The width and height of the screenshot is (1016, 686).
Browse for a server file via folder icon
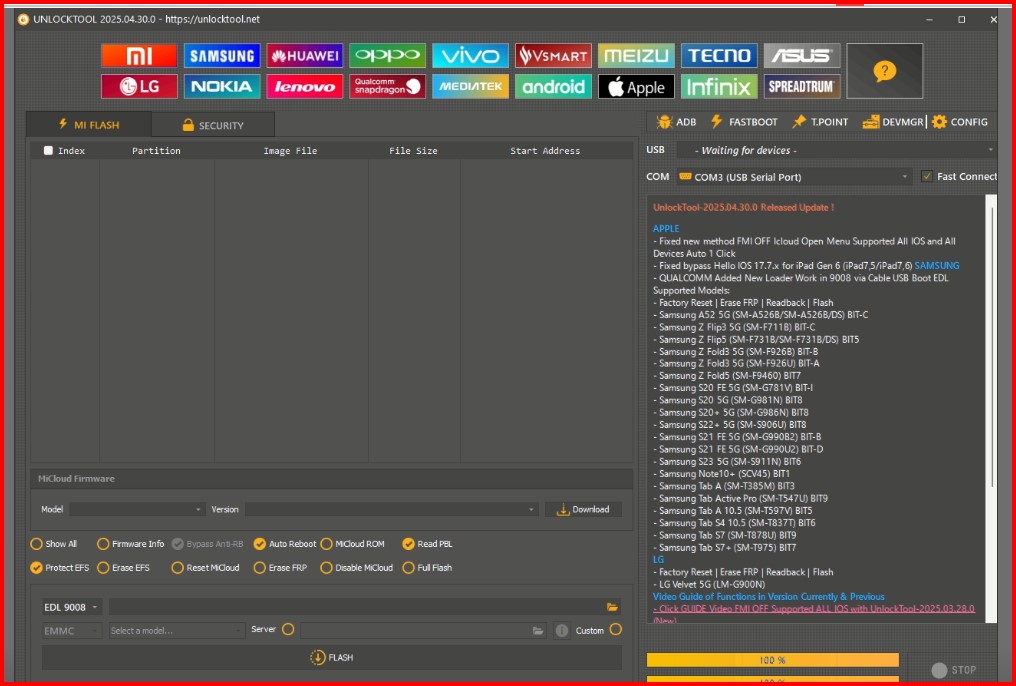coord(538,630)
